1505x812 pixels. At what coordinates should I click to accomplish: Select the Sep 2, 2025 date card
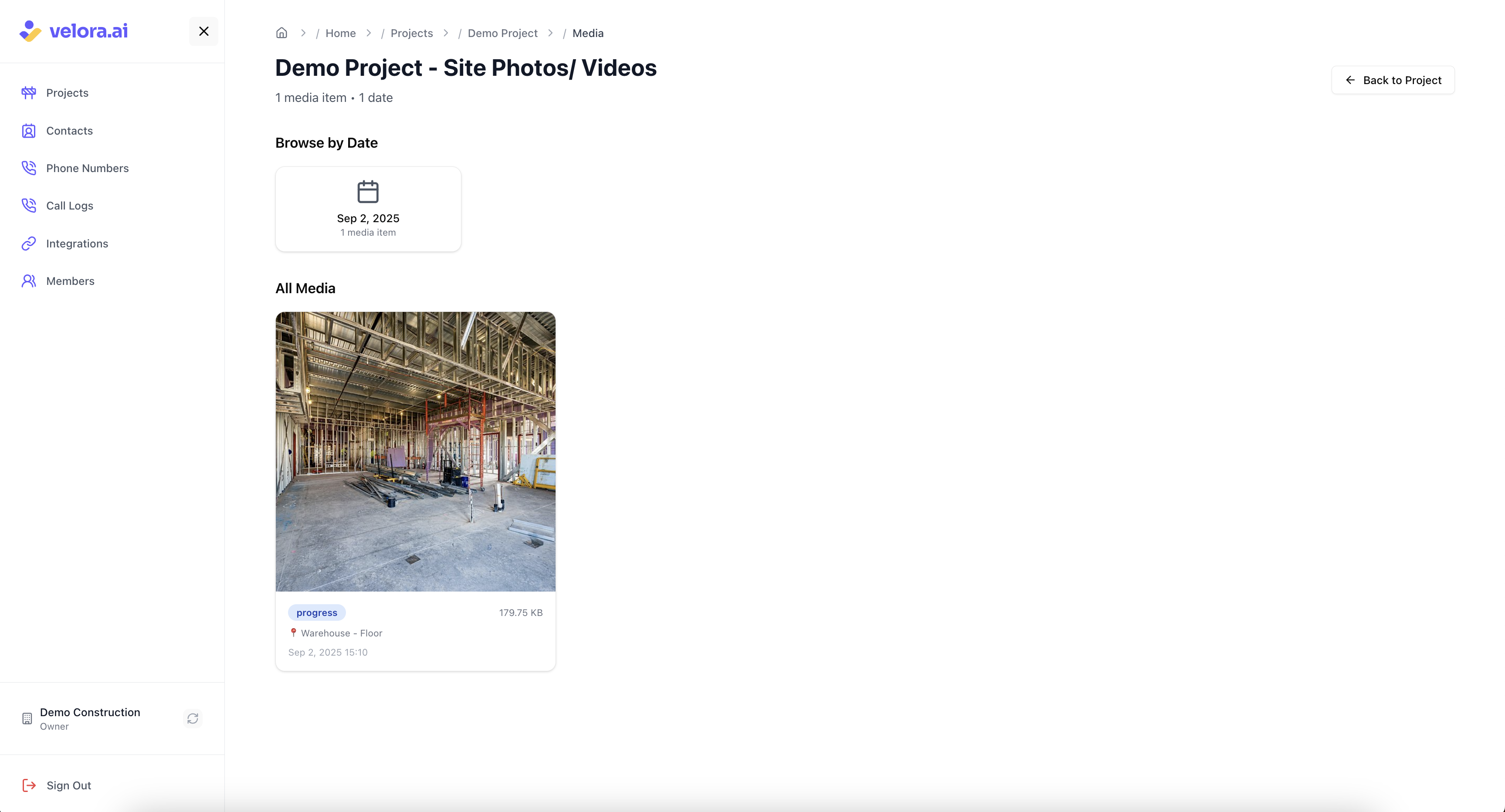pyautogui.click(x=368, y=209)
